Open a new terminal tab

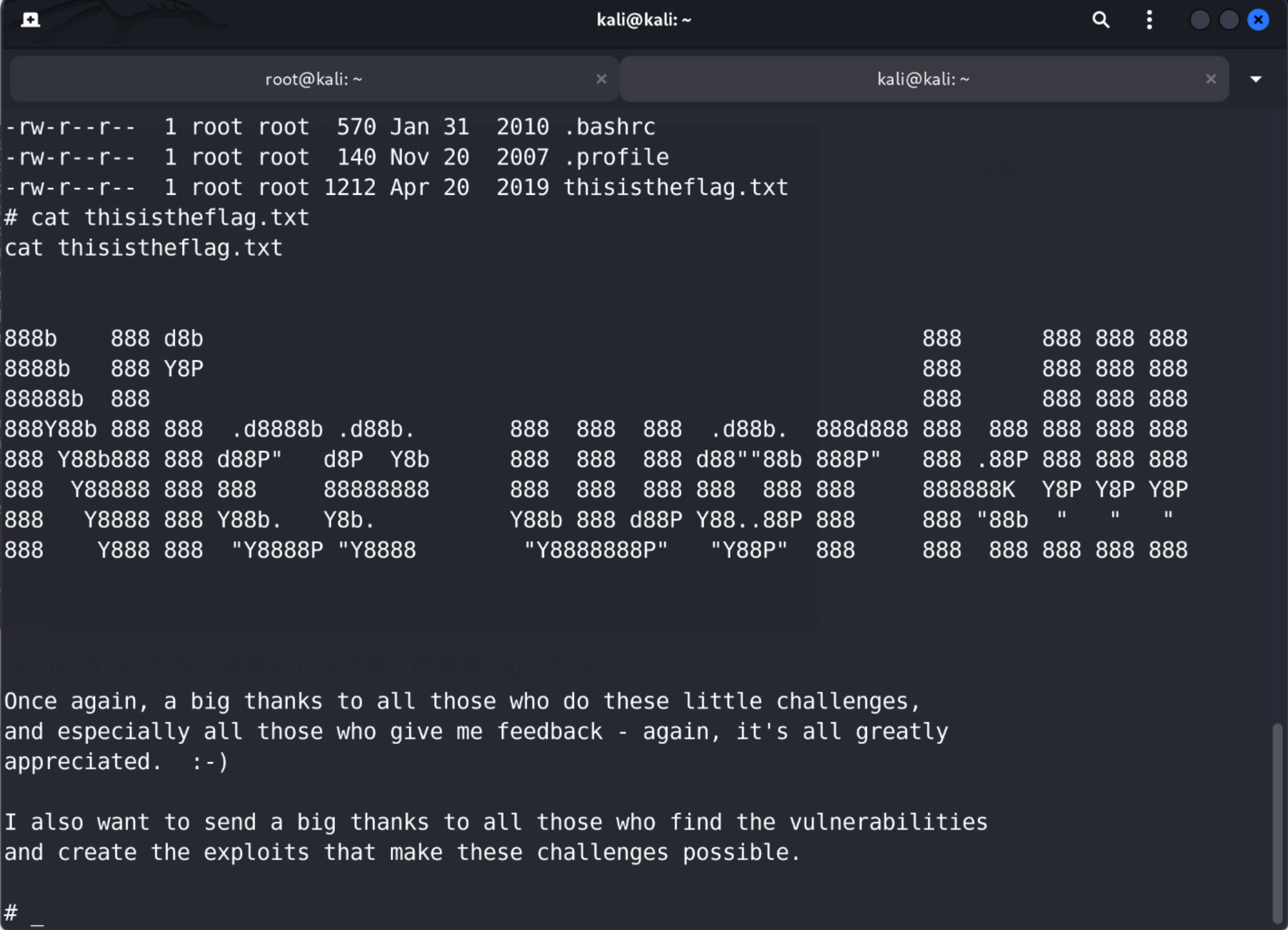30,20
